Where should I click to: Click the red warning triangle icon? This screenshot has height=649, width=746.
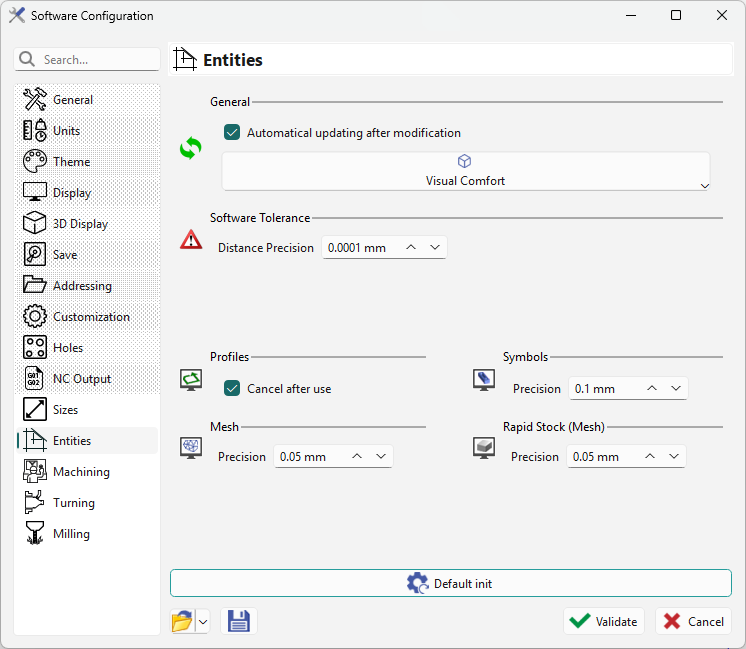[190, 240]
